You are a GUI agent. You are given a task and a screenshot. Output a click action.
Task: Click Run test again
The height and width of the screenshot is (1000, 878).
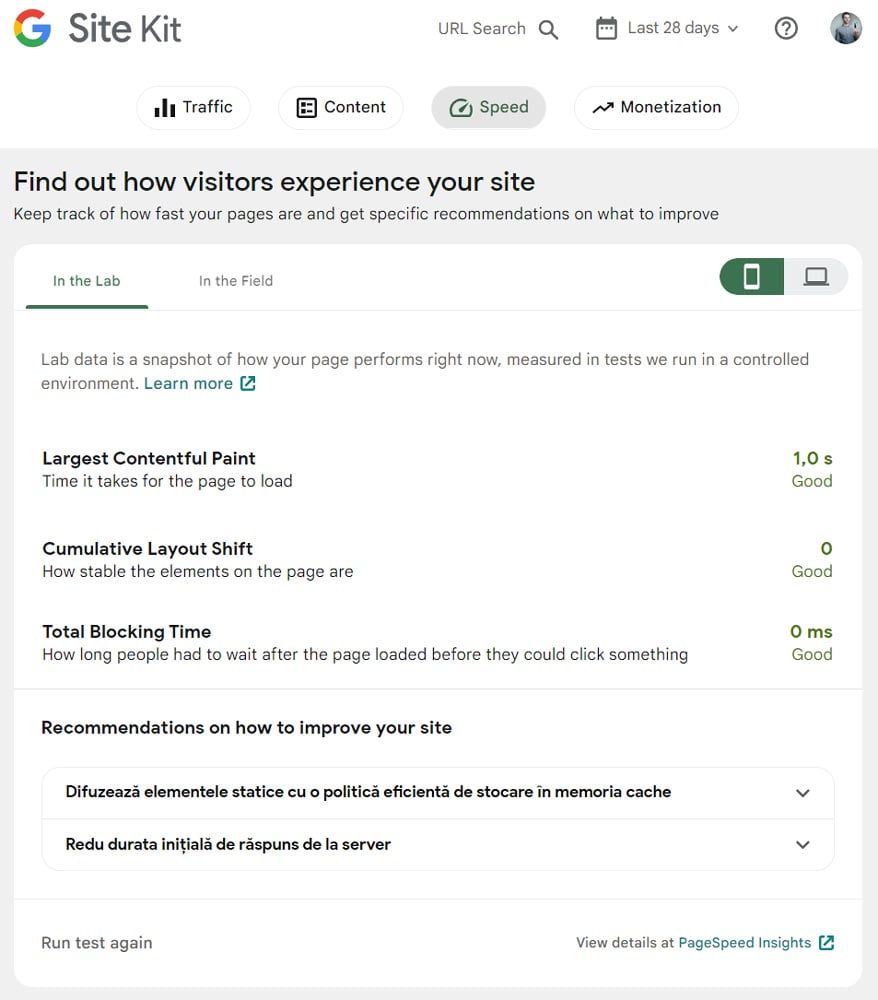click(x=97, y=943)
